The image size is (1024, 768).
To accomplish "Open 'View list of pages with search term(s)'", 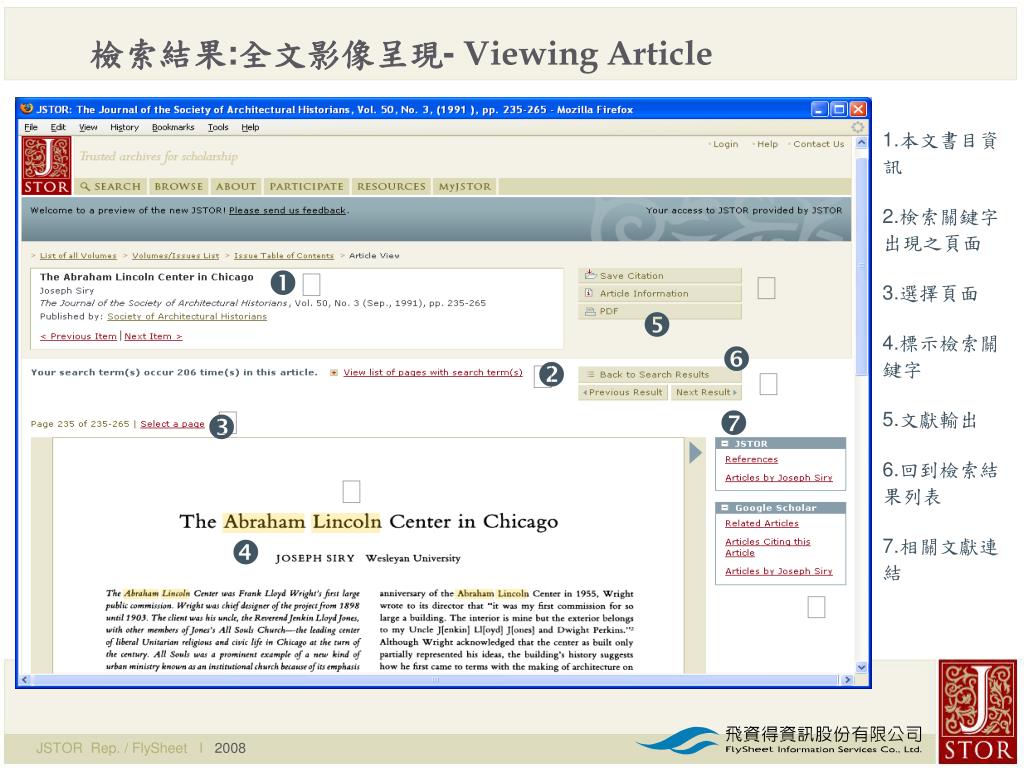I will tap(433, 372).
